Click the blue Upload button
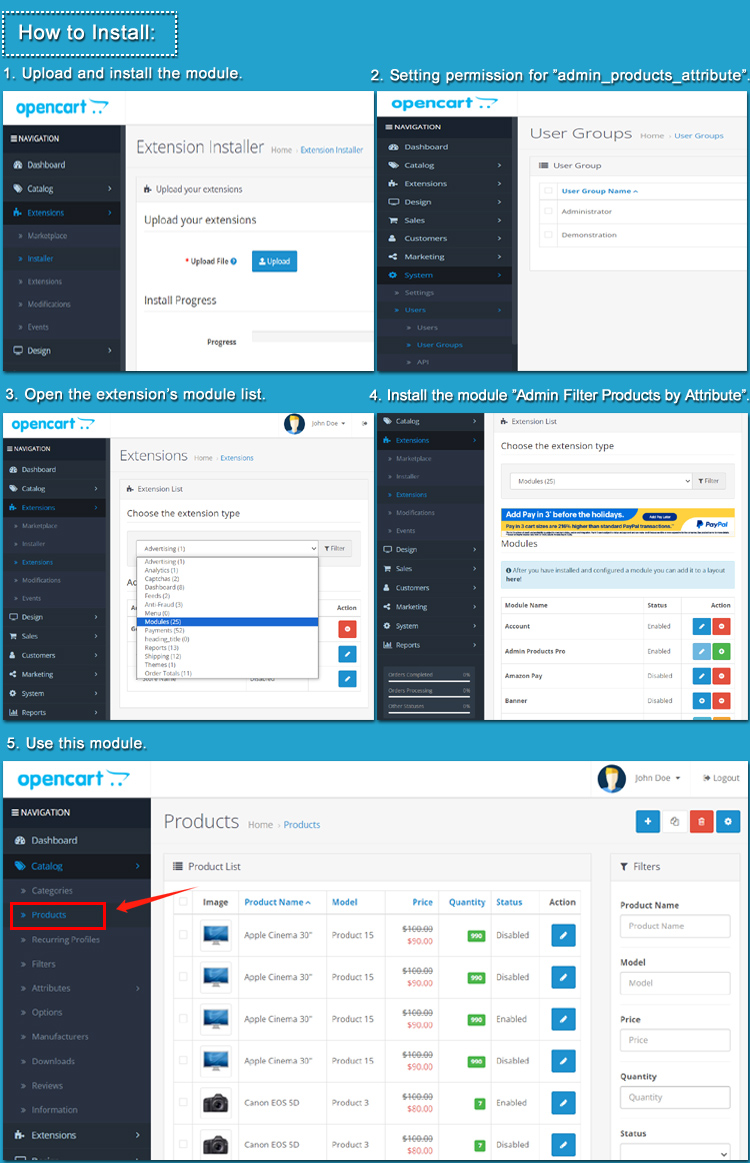The width and height of the screenshot is (750, 1163). tap(274, 261)
